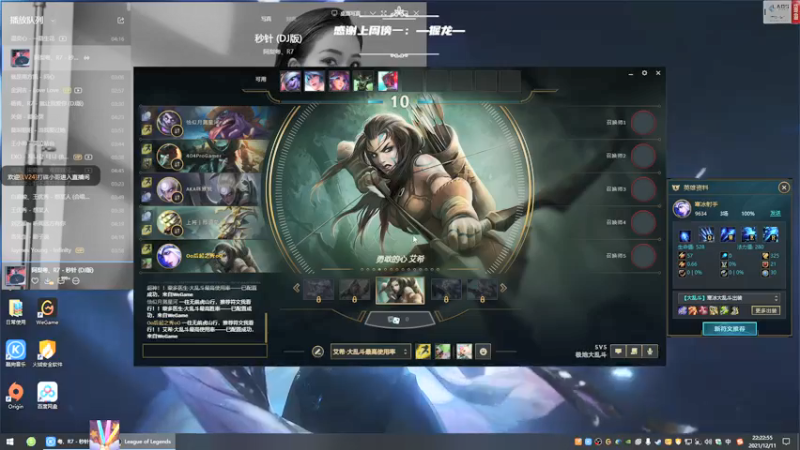Click the chat log scrollbar
The height and width of the screenshot is (450, 800).
coord(266,328)
